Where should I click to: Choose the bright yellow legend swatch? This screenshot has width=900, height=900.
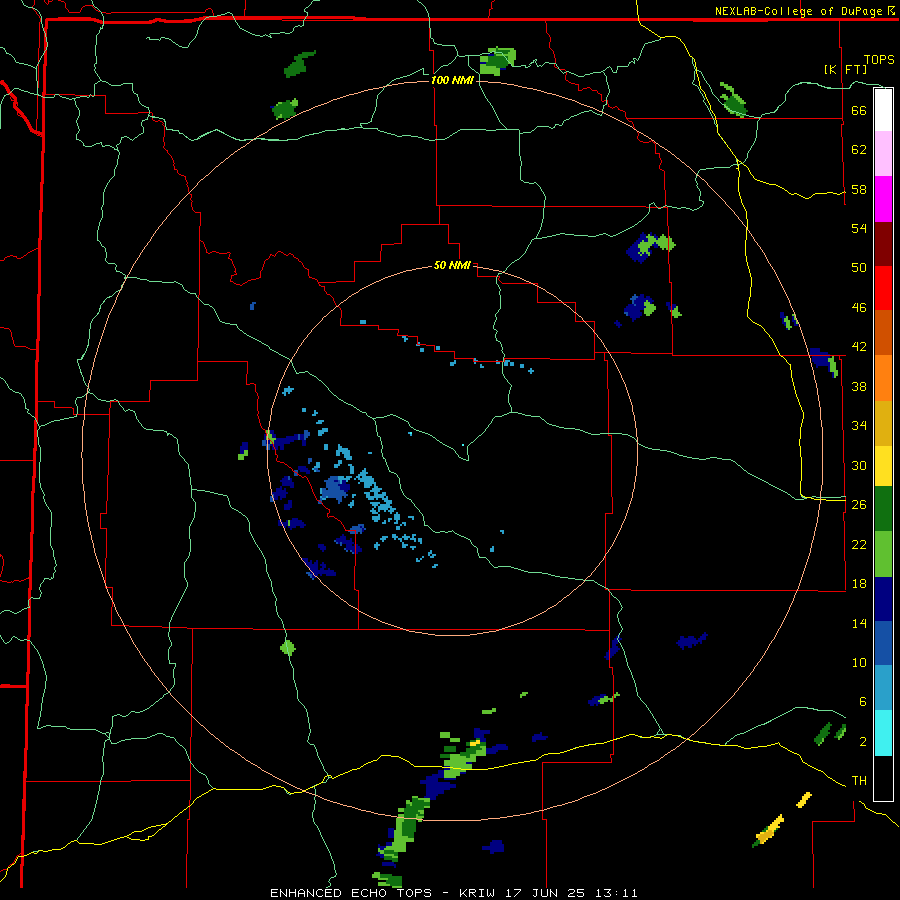(x=883, y=466)
